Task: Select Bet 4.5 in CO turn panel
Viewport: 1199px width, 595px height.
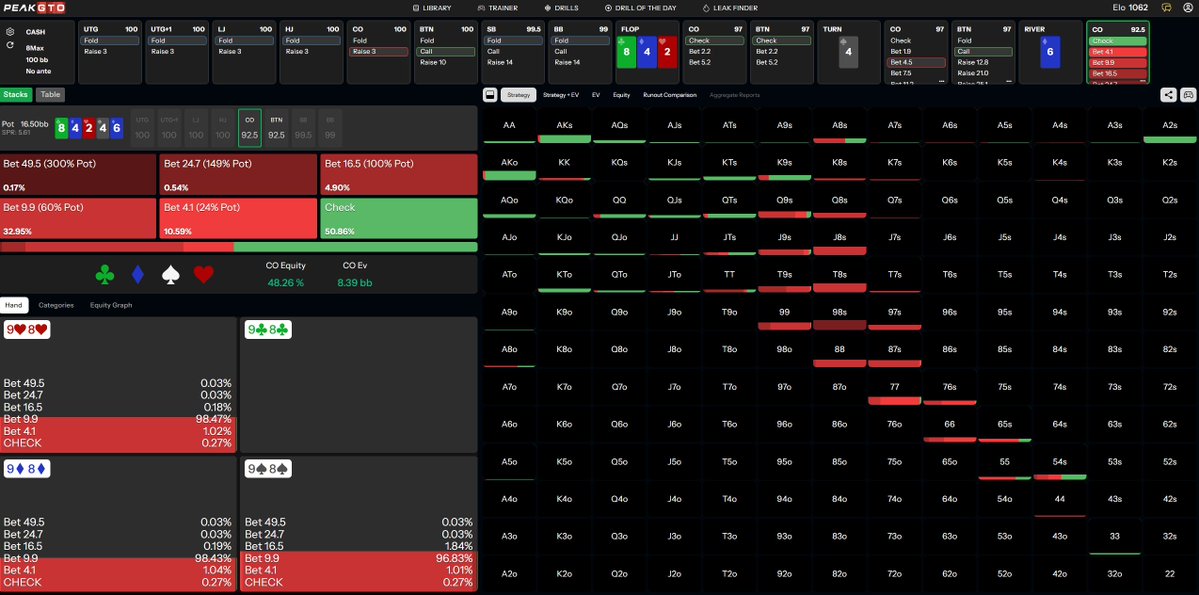Action: coord(916,62)
